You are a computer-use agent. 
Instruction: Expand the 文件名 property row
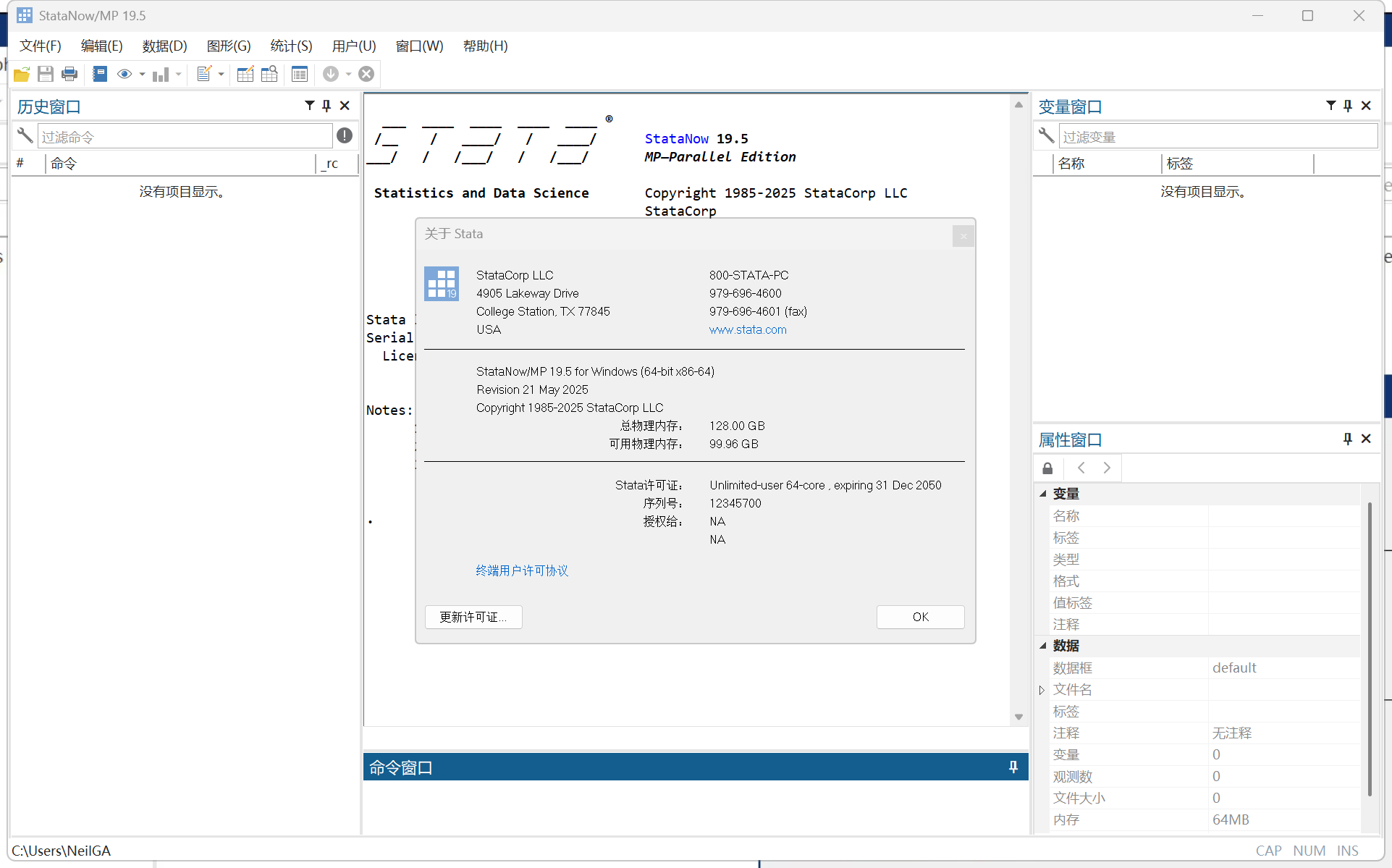tap(1042, 690)
